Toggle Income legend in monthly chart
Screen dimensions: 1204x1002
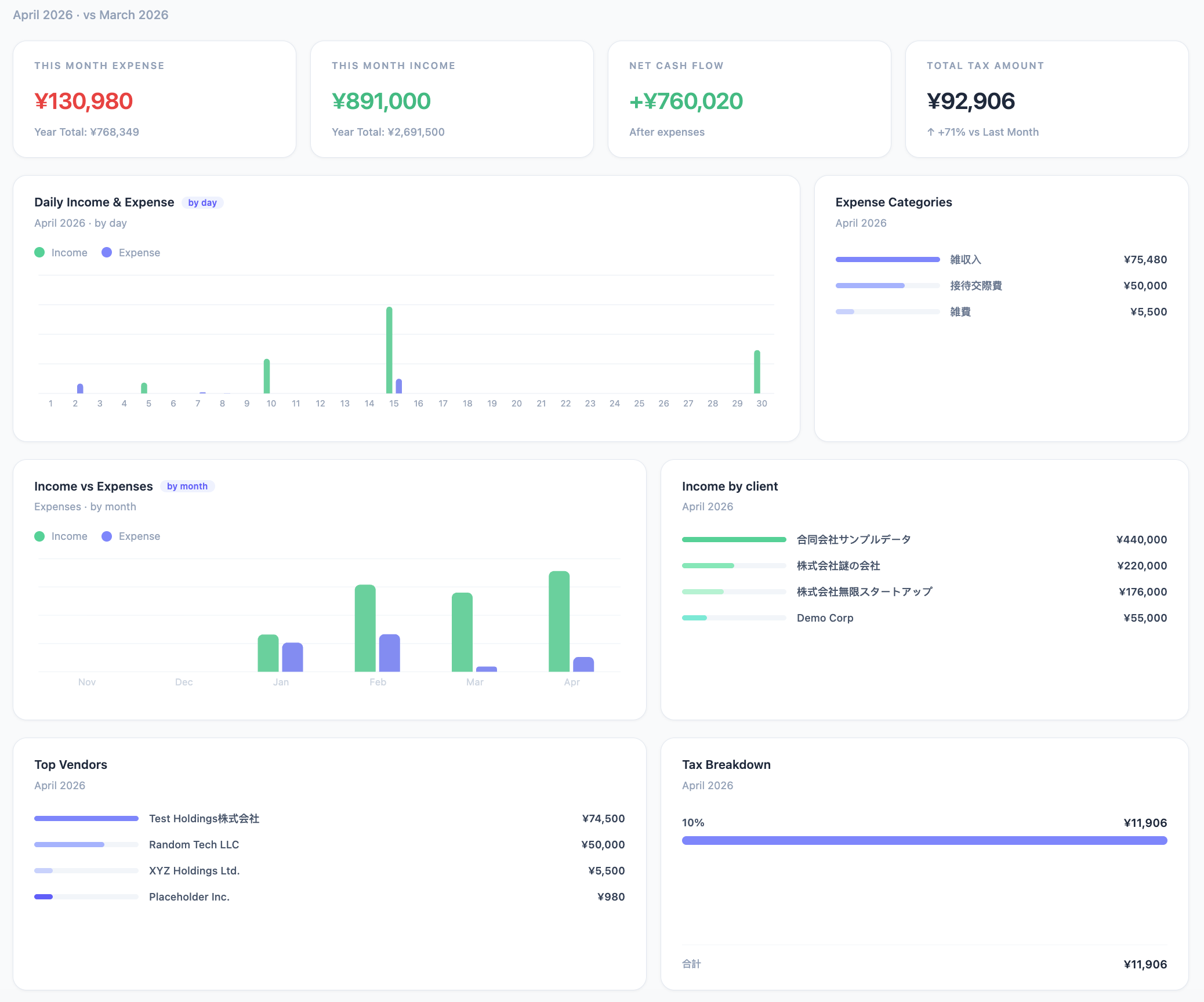click(x=61, y=536)
